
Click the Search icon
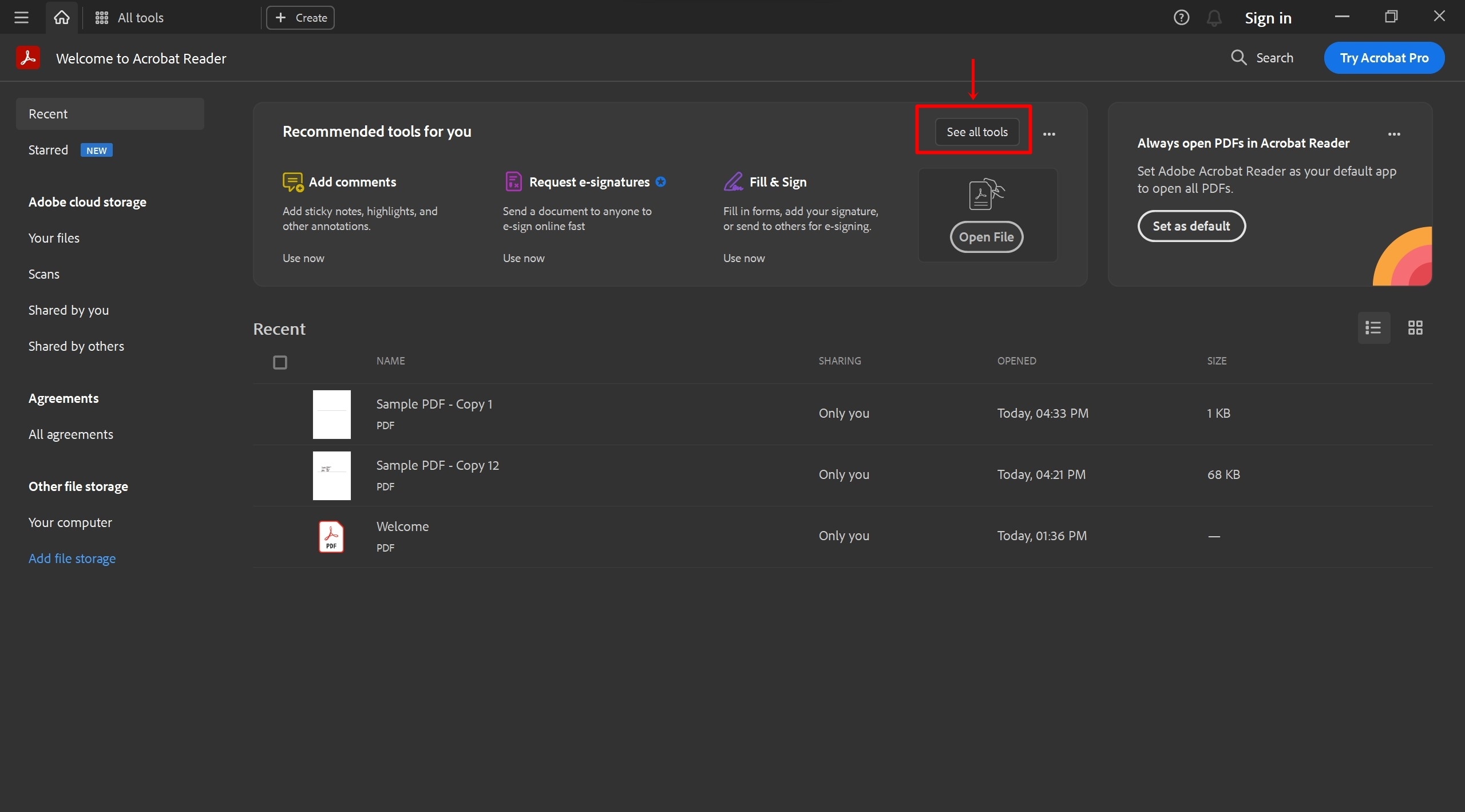(1238, 57)
